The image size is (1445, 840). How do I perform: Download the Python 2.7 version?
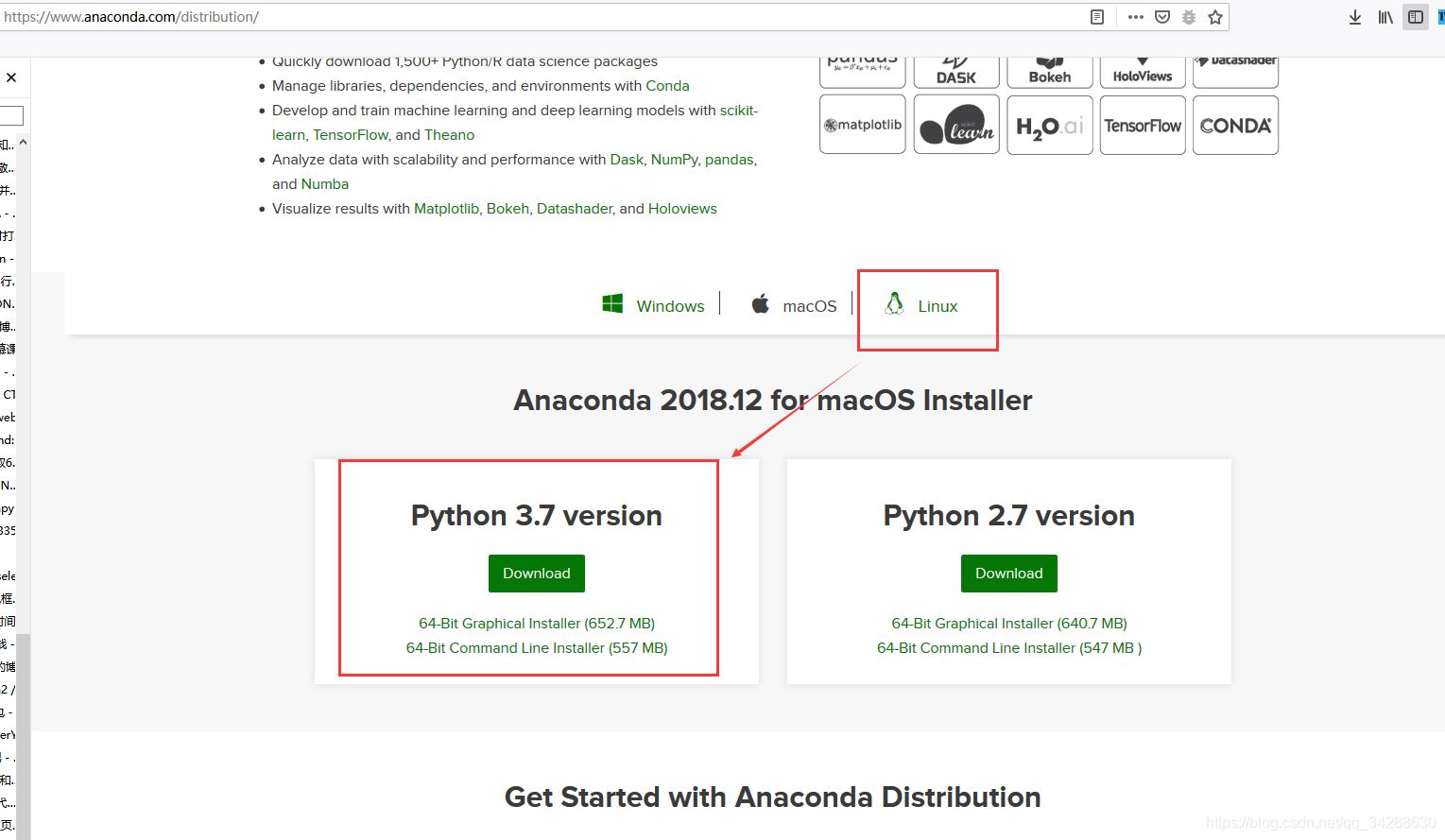pyautogui.click(x=1009, y=574)
